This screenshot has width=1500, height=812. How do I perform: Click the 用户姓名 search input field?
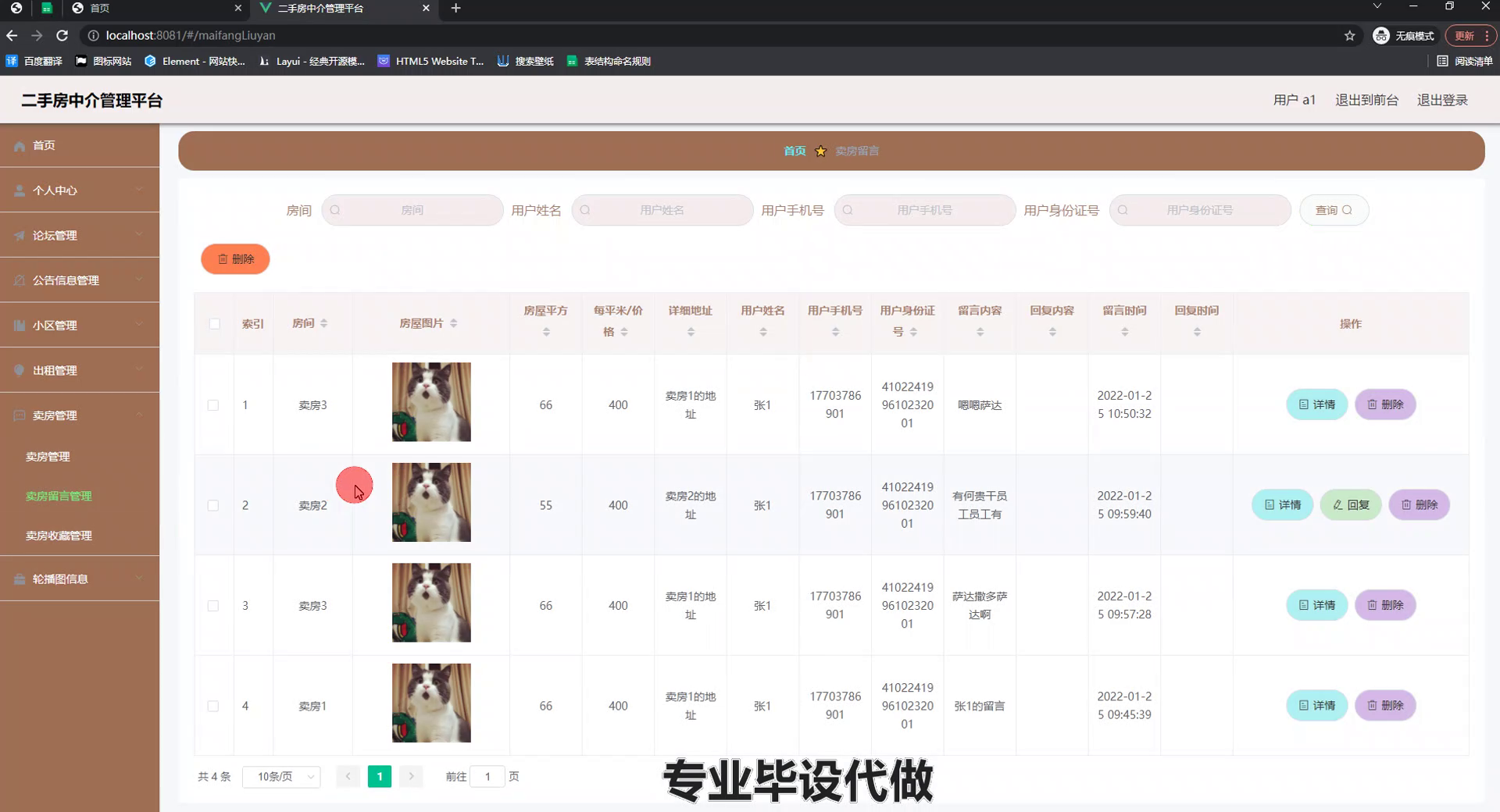coord(662,210)
